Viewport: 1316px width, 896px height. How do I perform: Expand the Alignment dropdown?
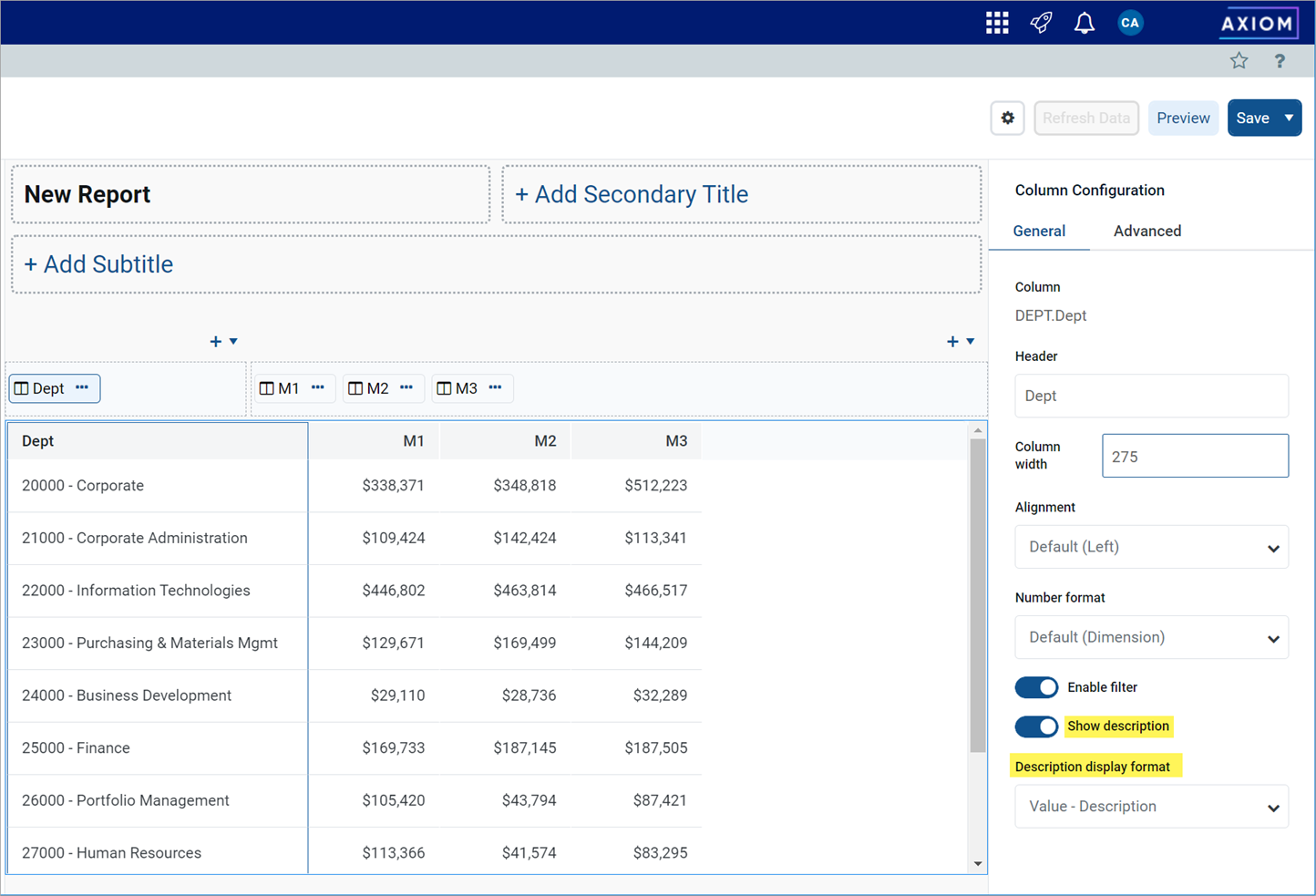coord(1151,547)
